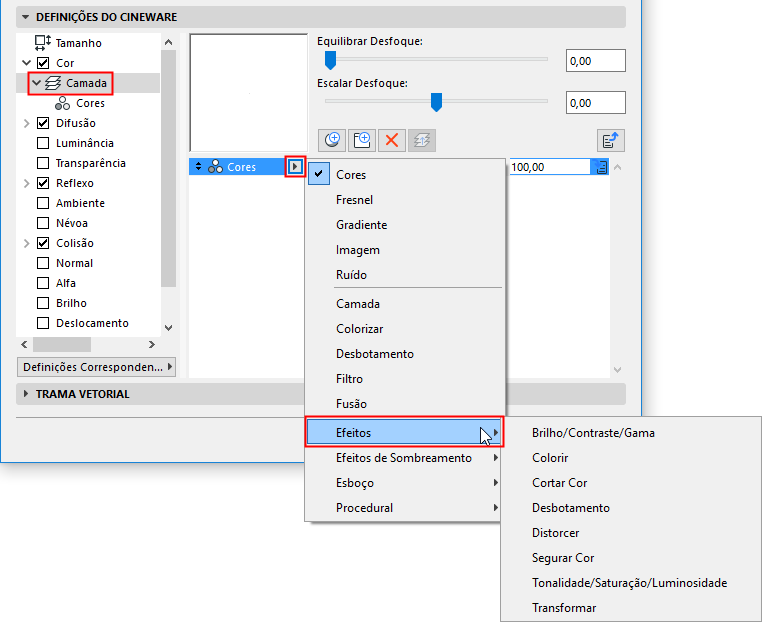Screen dimensions: 762x622
Task: Select Fresnel from the shader menu
Action: [405, 200]
